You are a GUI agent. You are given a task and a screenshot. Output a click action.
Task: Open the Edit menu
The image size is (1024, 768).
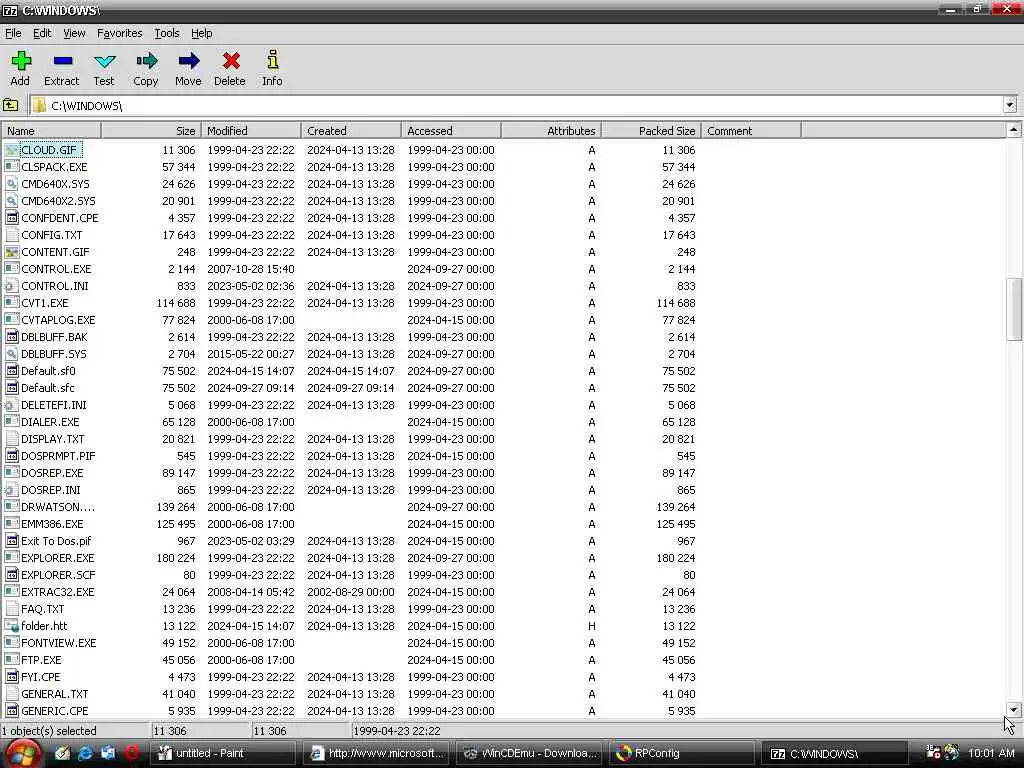pyautogui.click(x=42, y=33)
